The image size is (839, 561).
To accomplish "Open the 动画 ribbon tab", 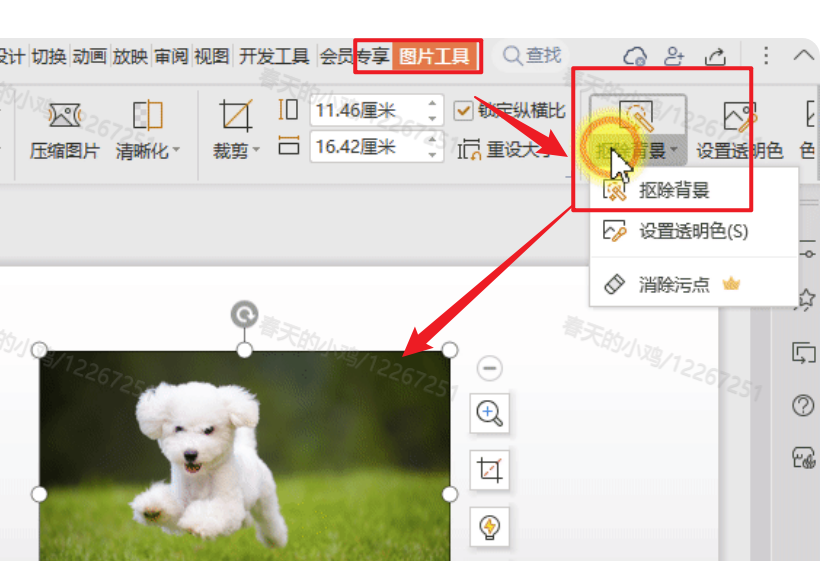I will point(89,56).
